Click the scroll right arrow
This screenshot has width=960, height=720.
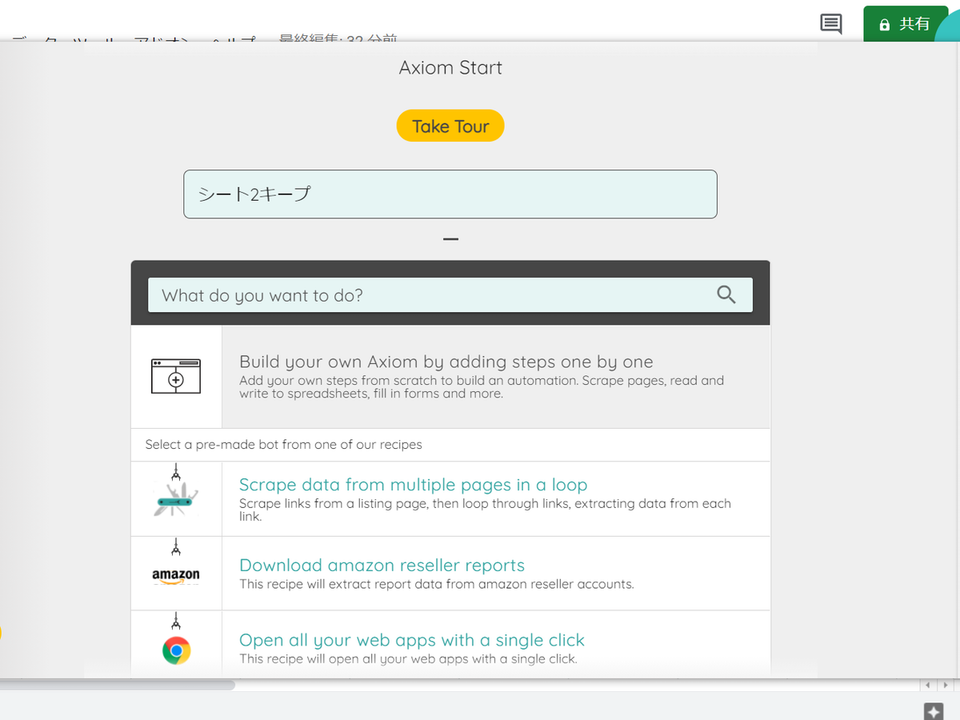(x=945, y=684)
